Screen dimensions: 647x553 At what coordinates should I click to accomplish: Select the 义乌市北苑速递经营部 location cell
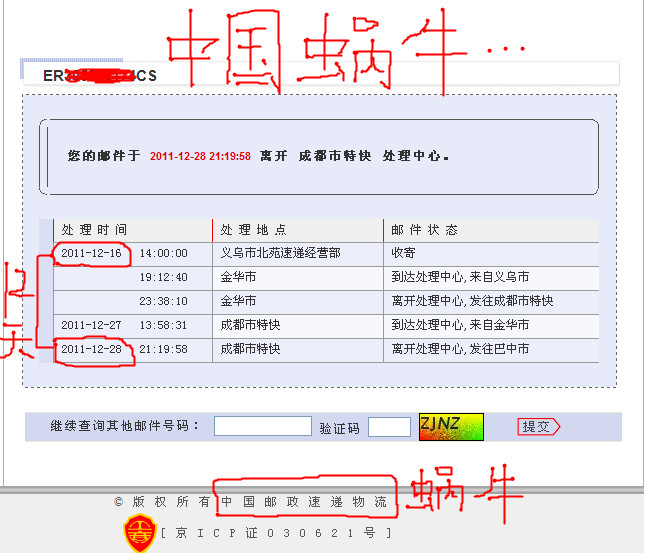pyautogui.click(x=280, y=254)
